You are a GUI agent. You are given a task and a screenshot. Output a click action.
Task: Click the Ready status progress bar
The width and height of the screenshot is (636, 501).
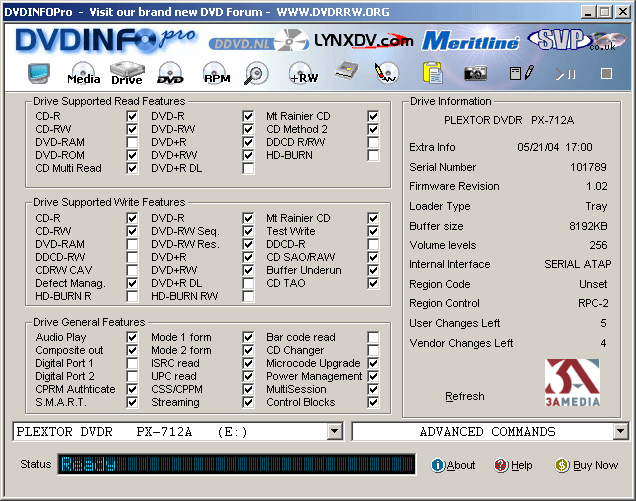(236, 464)
